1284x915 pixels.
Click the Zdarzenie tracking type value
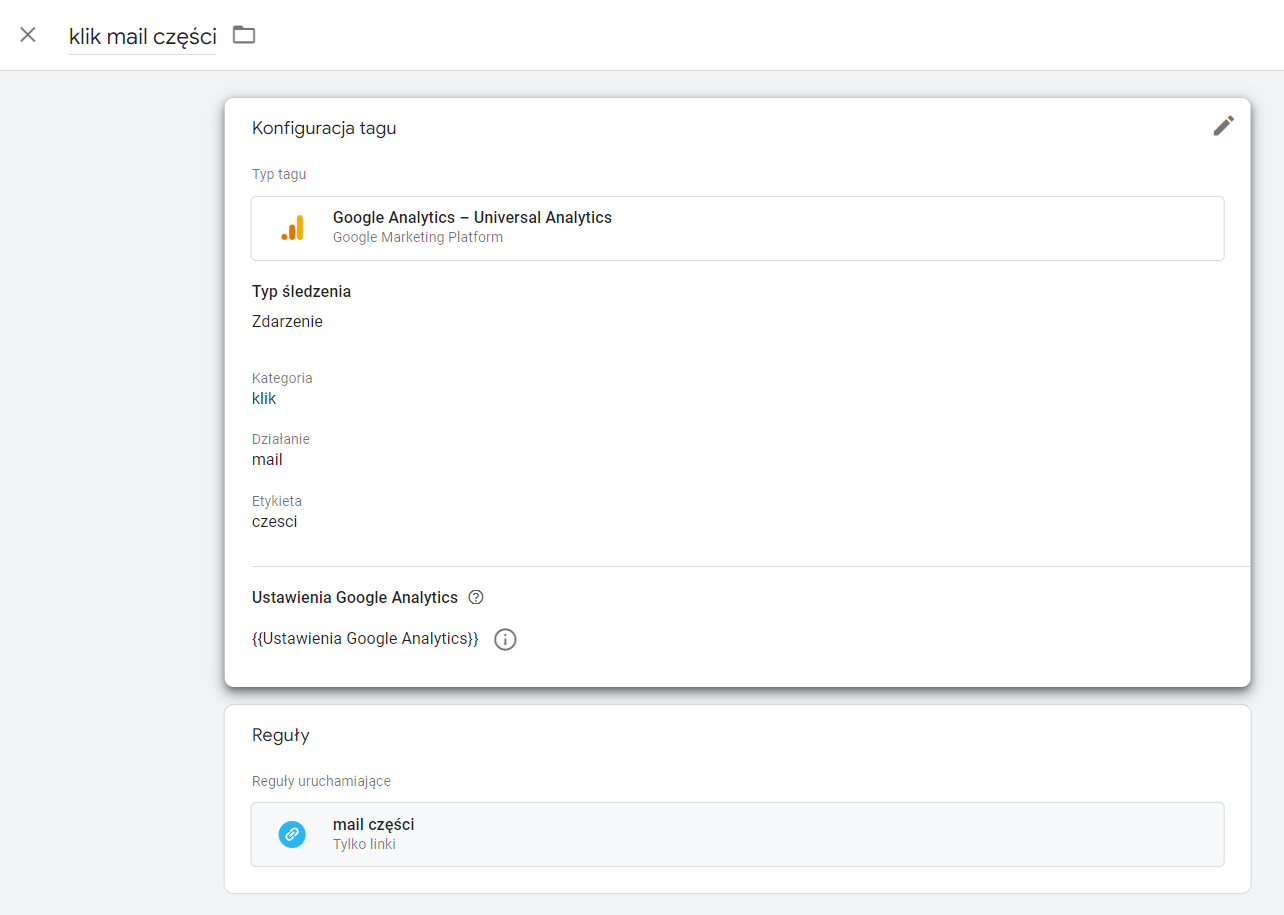(288, 321)
